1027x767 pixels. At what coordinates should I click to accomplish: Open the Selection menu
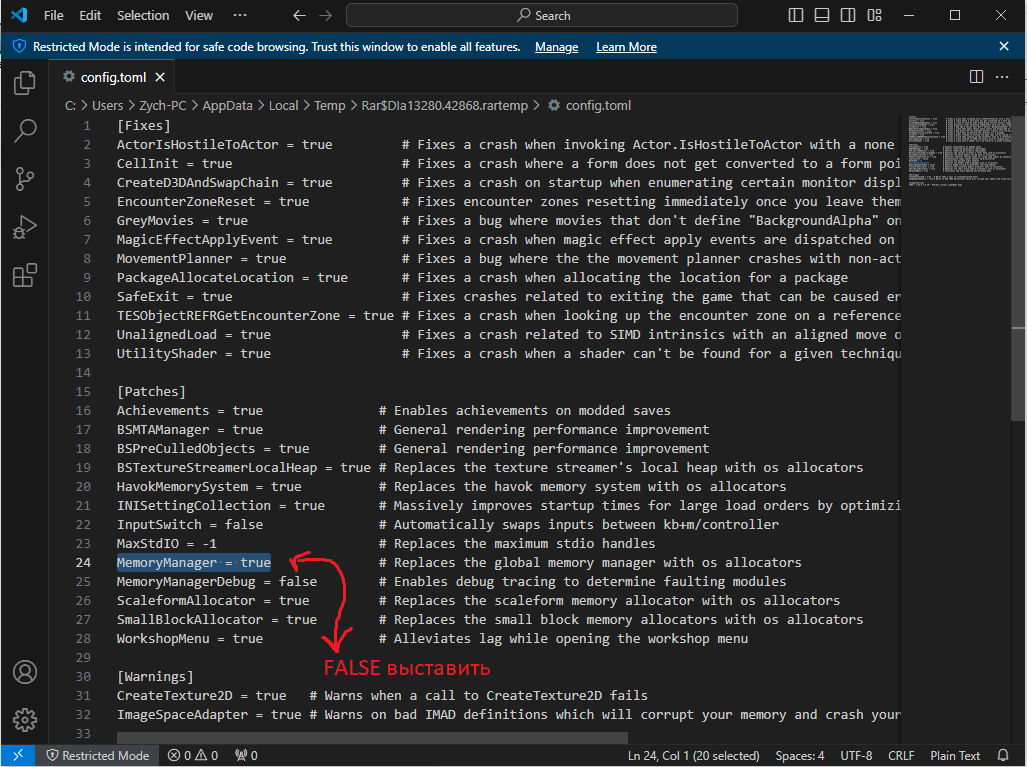[143, 15]
